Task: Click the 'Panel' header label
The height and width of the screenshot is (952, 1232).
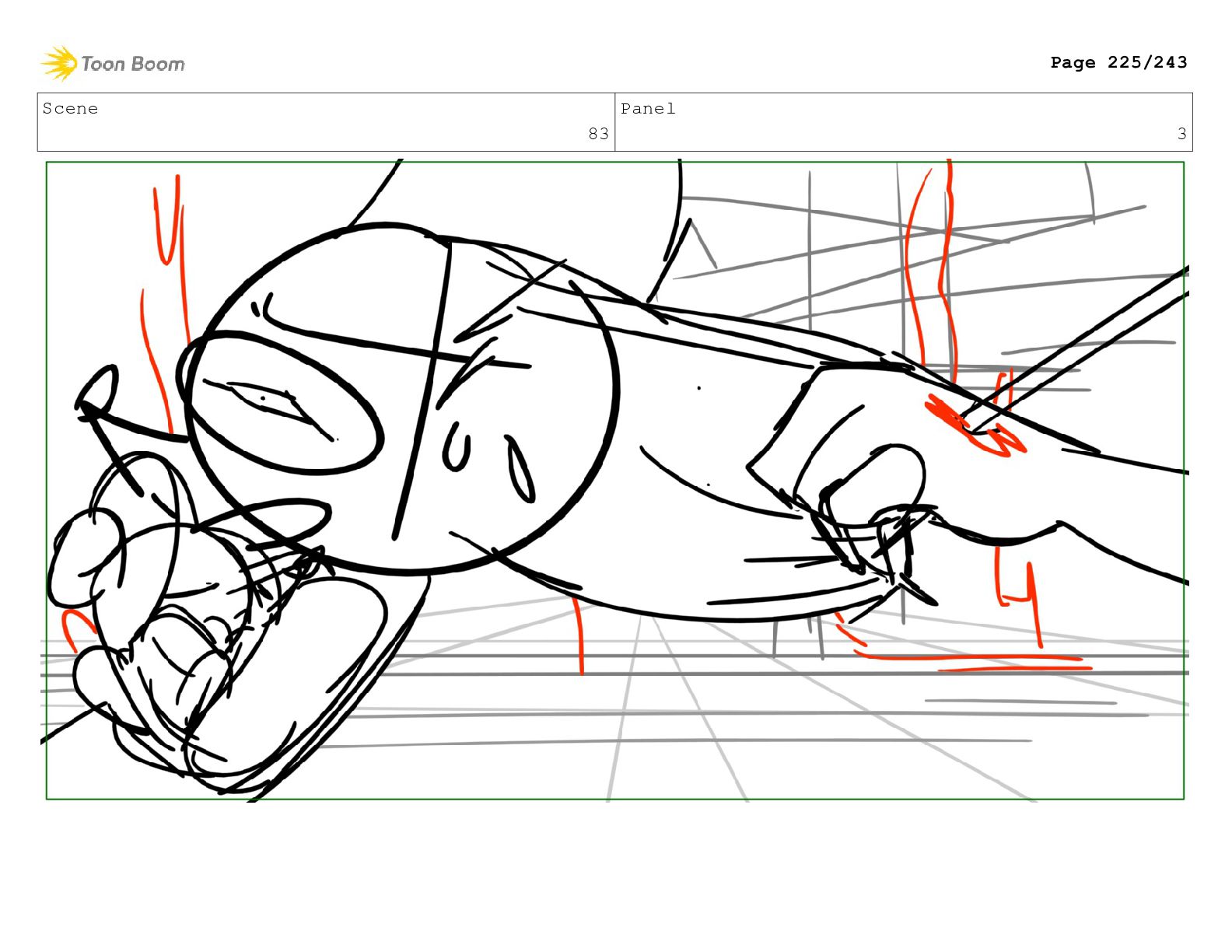Action: (648, 109)
